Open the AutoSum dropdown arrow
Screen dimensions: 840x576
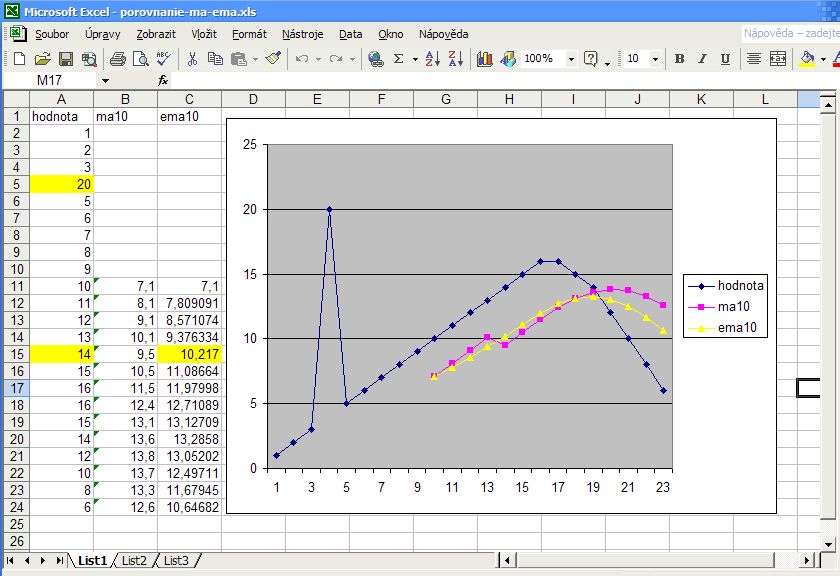pos(415,59)
